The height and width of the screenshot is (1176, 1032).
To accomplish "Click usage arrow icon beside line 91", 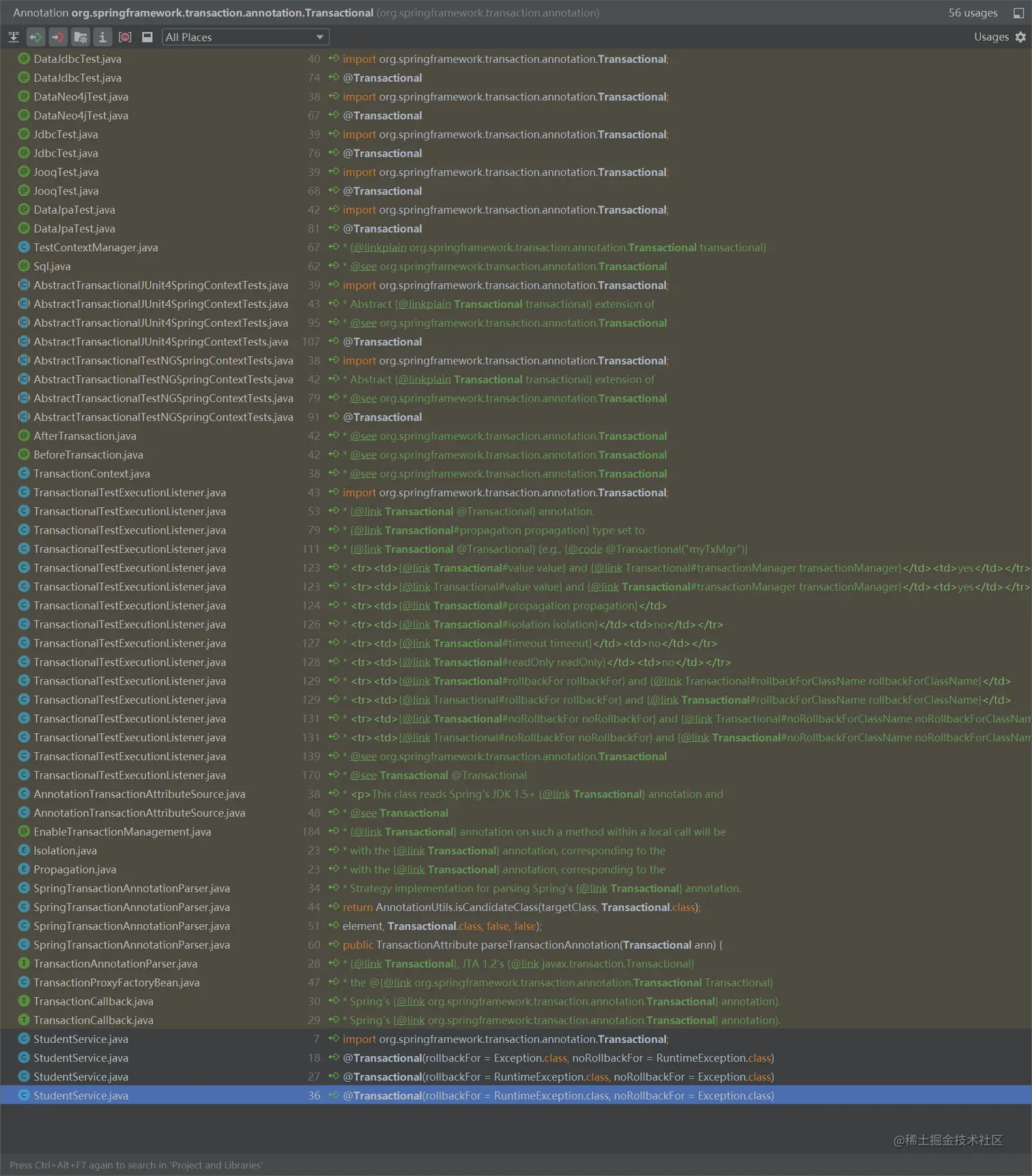I will pyautogui.click(x=334, y=417).
